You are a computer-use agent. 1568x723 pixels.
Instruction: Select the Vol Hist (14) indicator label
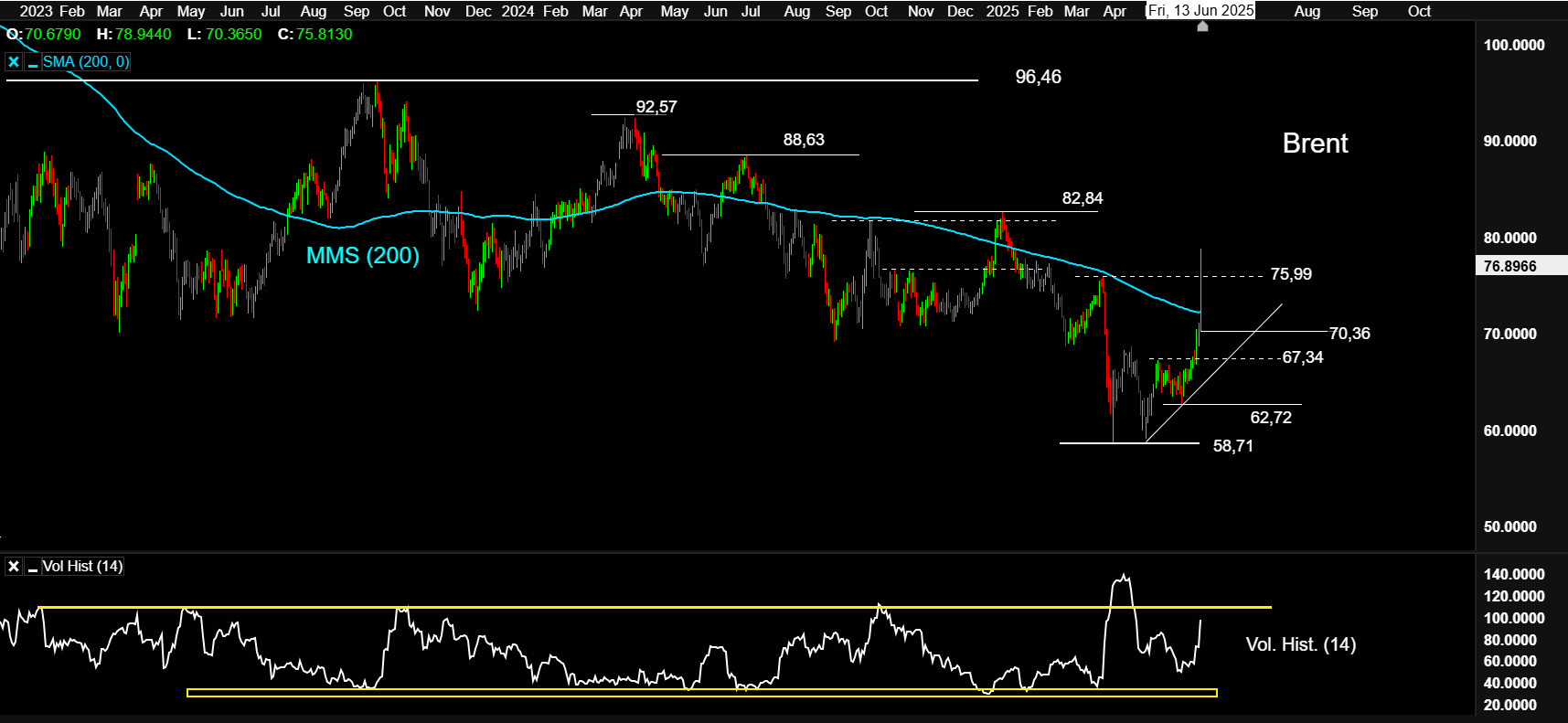pos(82,567)
